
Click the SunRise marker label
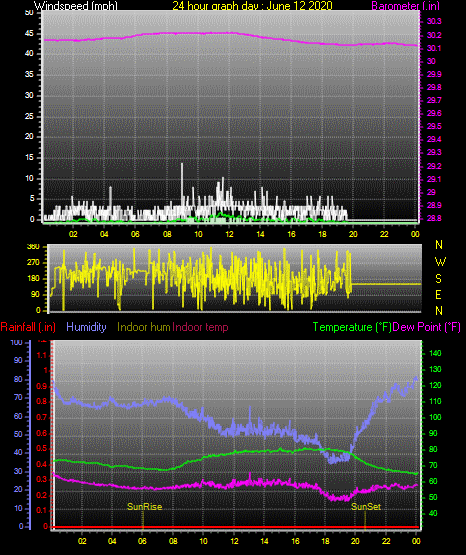click(145, 507)
